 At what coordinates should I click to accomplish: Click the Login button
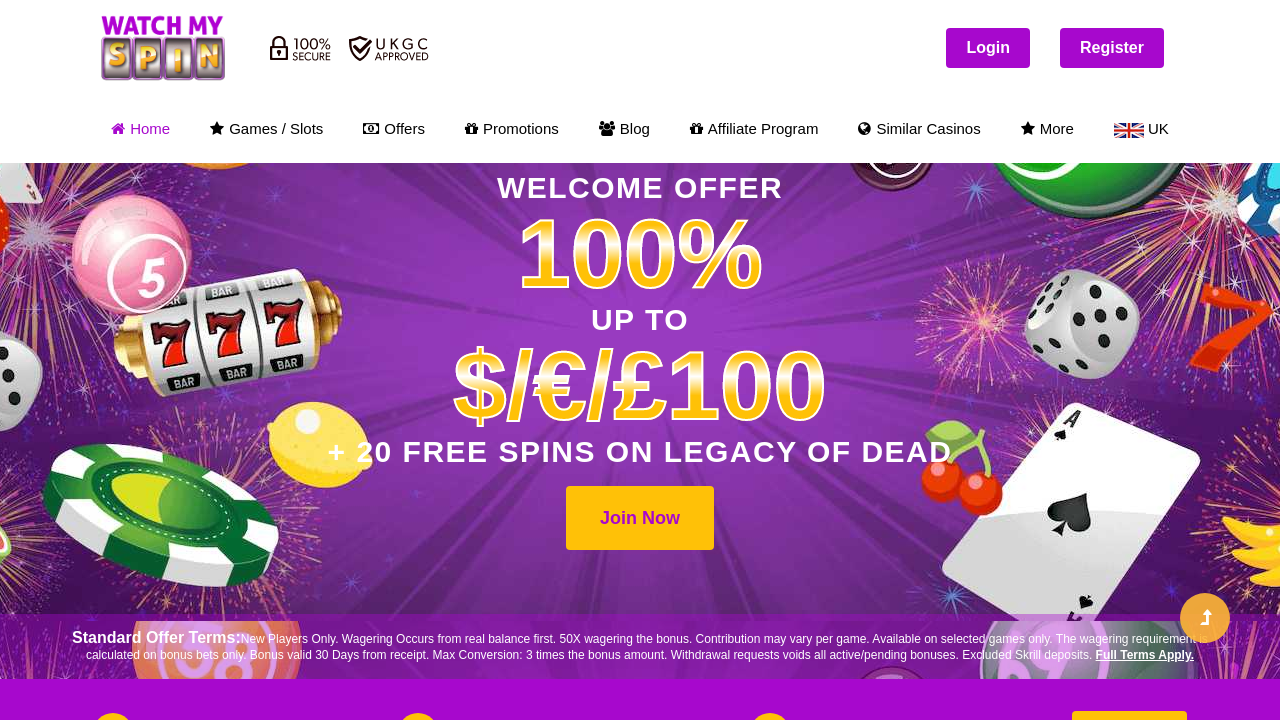tap(988, 48)
